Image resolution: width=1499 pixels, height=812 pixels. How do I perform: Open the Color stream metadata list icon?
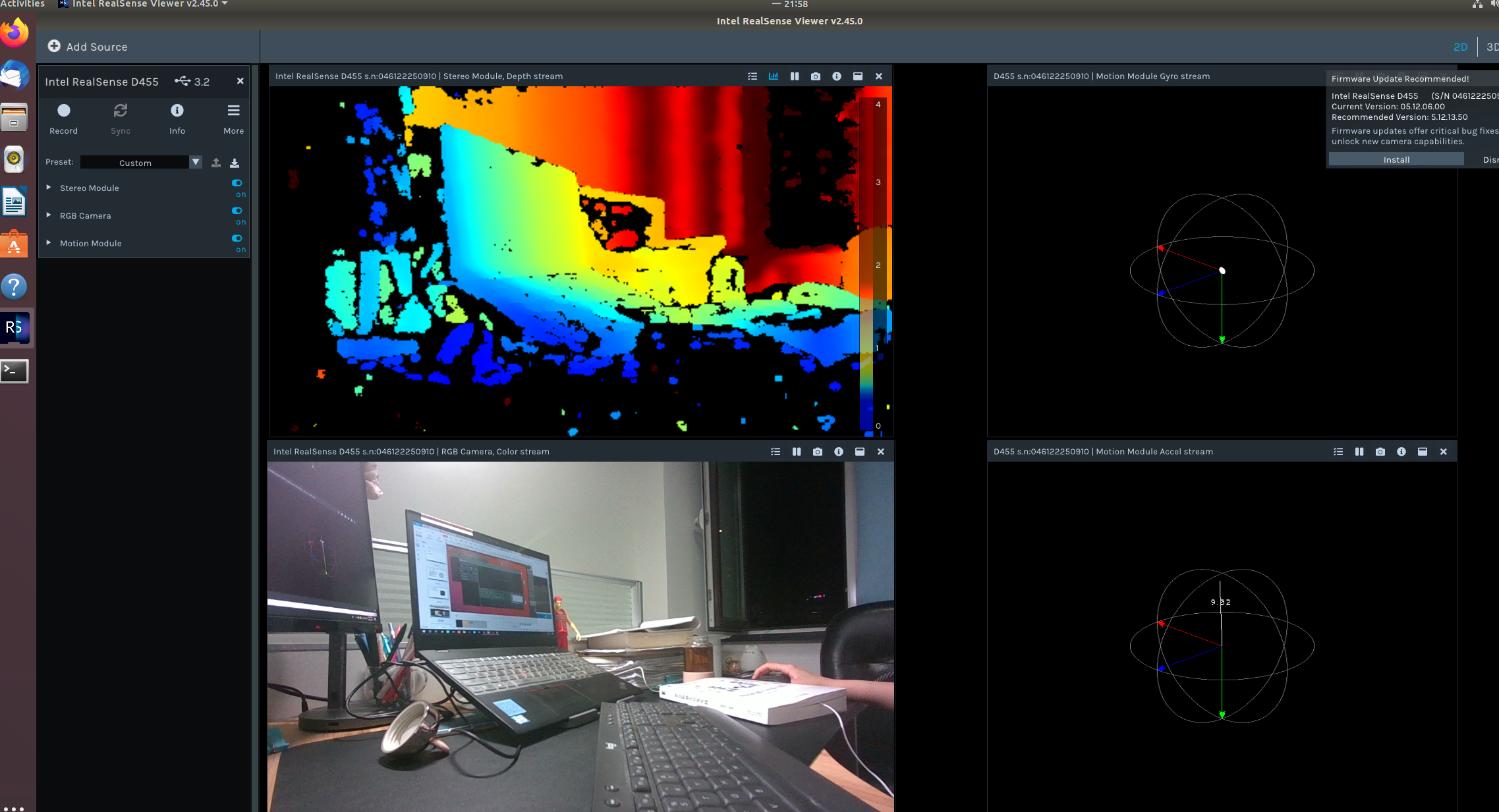(776, 452)
